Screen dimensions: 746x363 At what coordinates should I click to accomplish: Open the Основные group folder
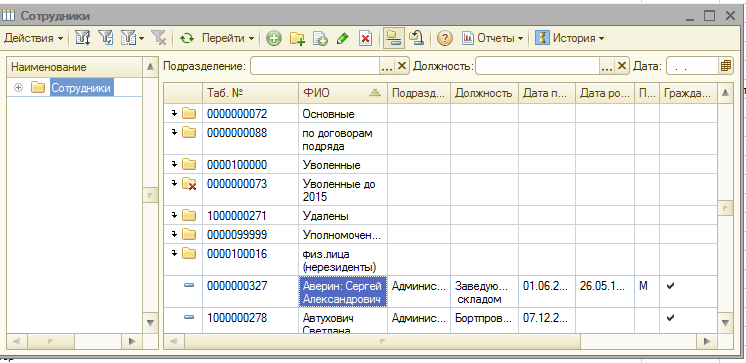click(189, 114)
